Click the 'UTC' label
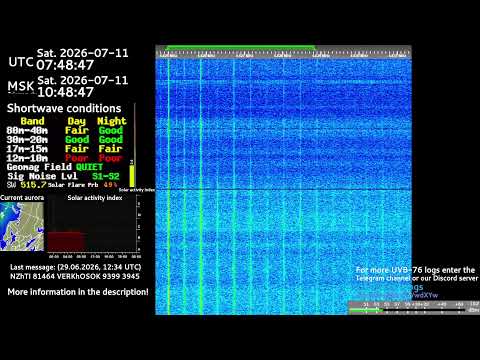 coord(21,62)
